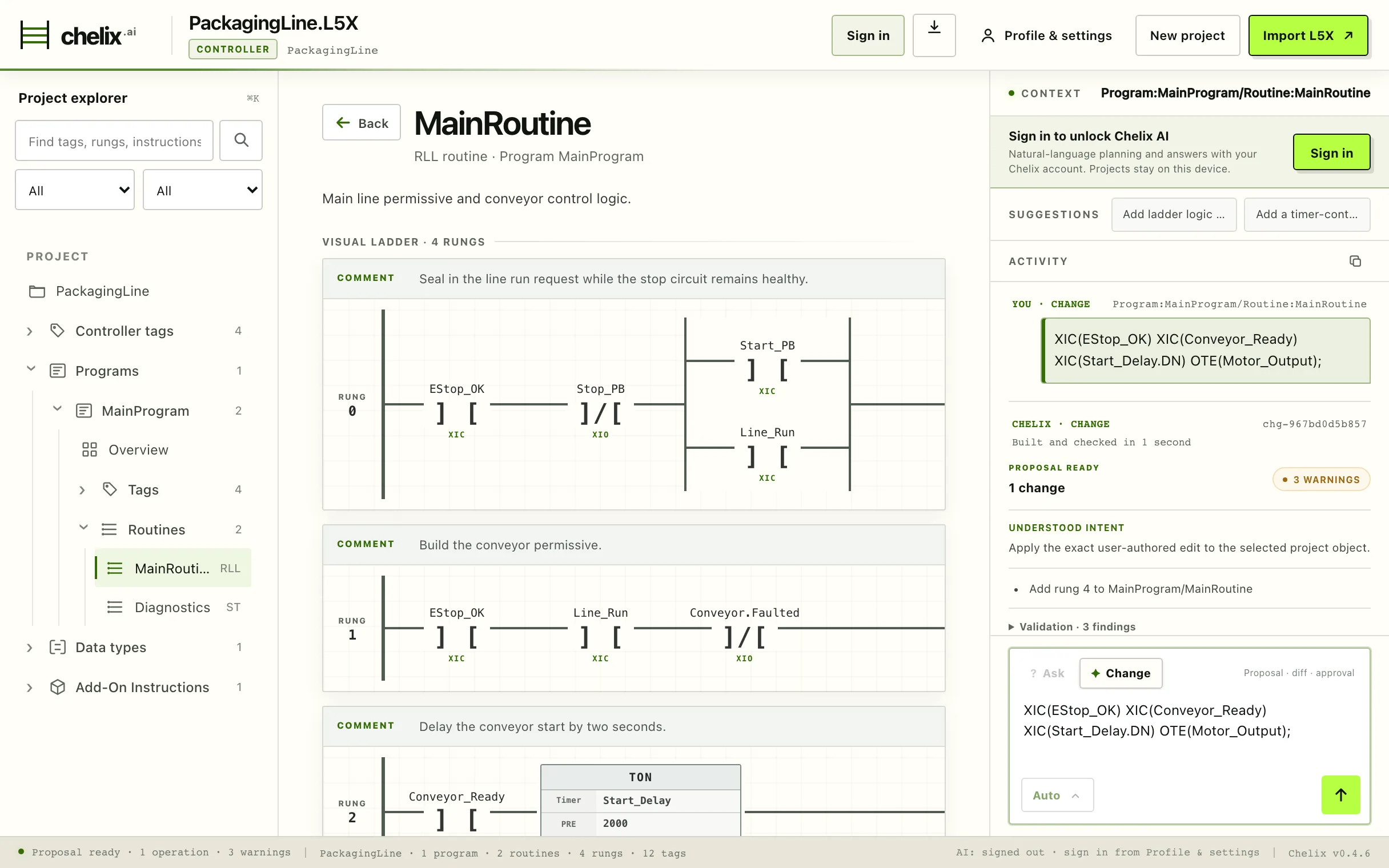Collapse the Routines node

coord(84,528)
